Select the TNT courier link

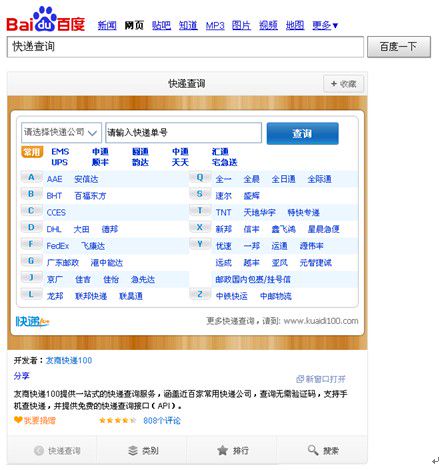223,213
